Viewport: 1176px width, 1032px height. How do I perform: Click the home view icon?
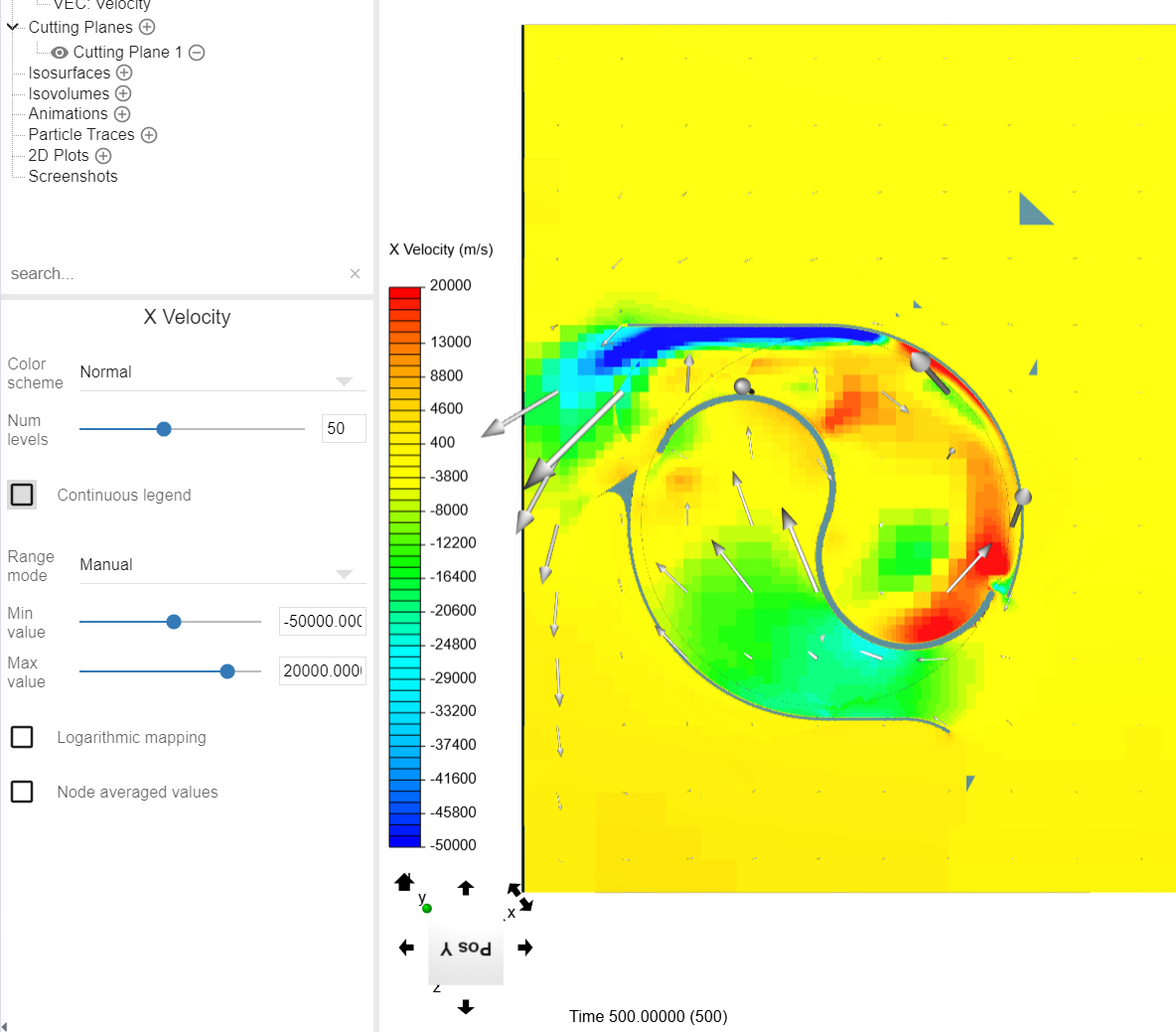click(x=404, y=882)
